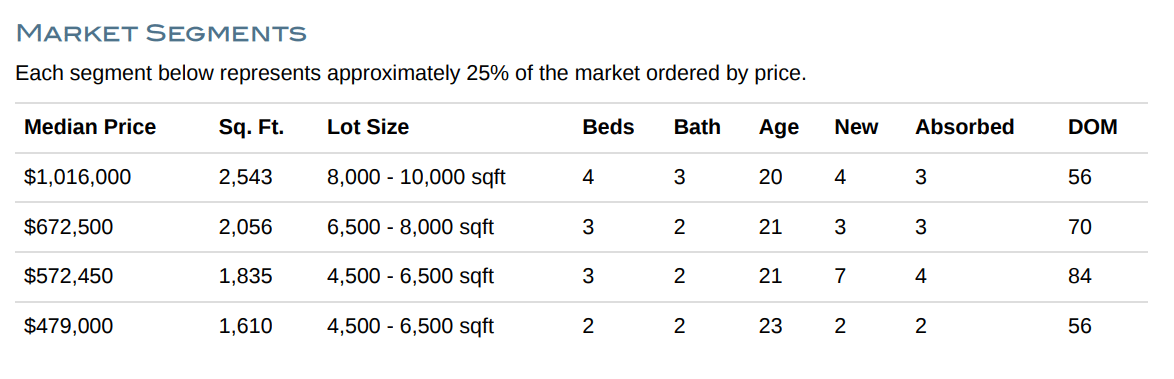The image size is (1174, 379).
Task: Click the 1,610 square feet value
Action: pos(246,327)
